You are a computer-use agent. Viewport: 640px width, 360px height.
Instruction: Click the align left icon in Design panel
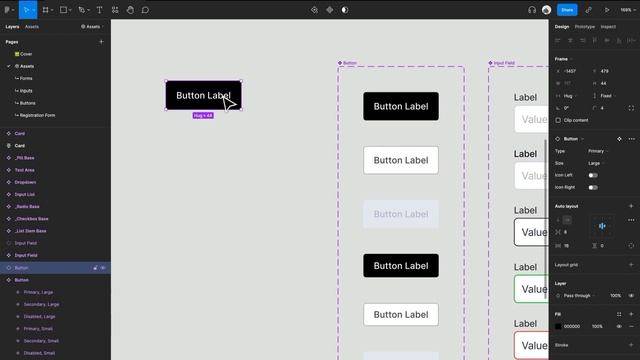click(558, 40)
